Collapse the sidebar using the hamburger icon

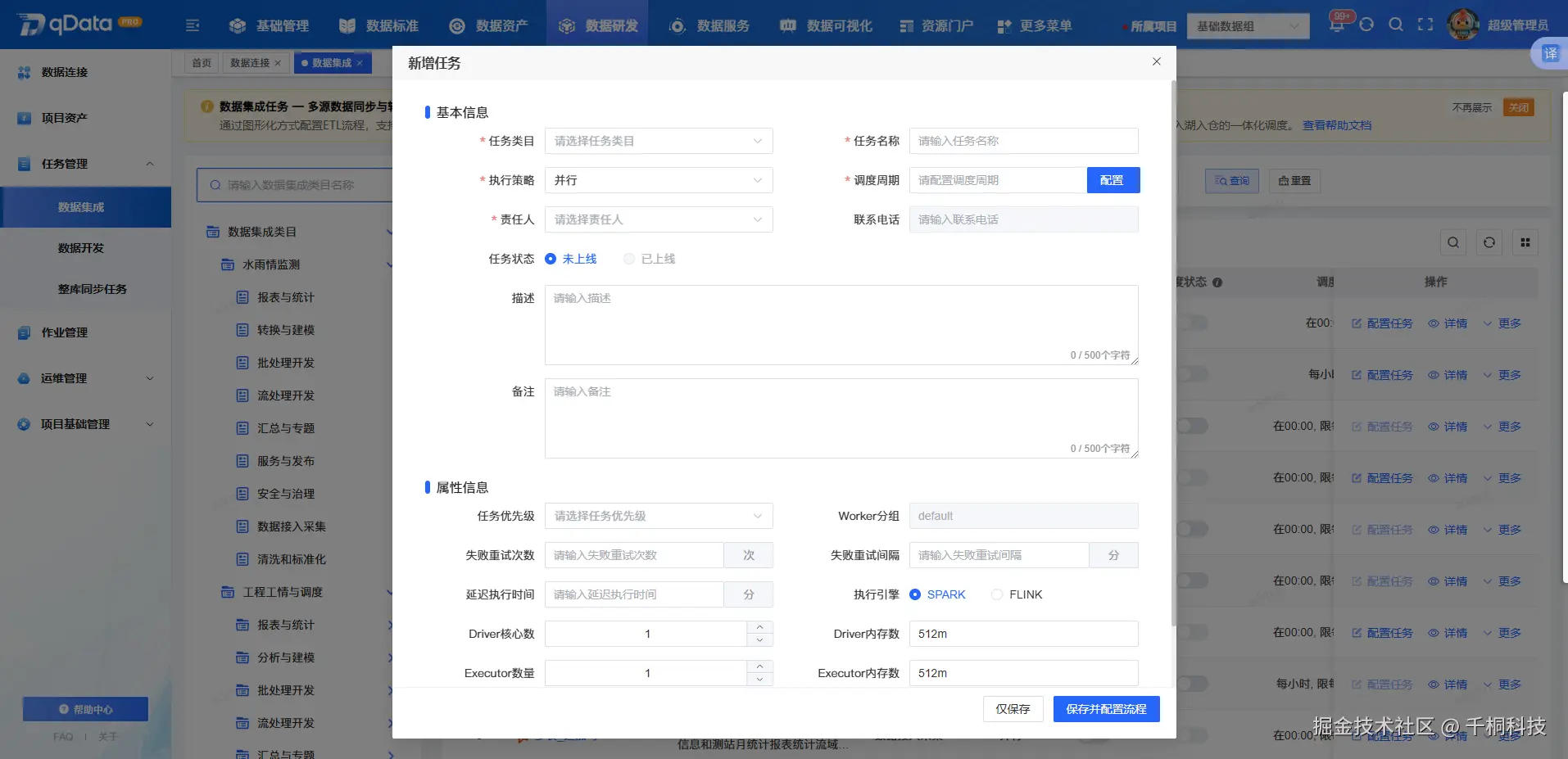(x=193, y=25)
